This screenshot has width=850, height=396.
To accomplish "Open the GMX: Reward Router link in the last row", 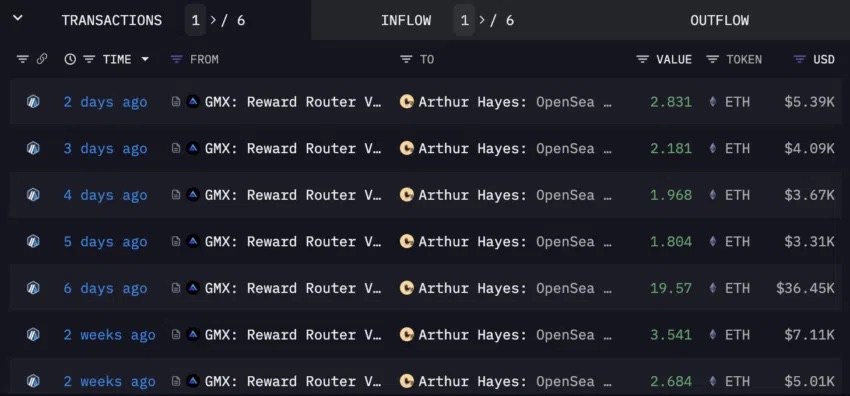I will click(x=293, y=381).
